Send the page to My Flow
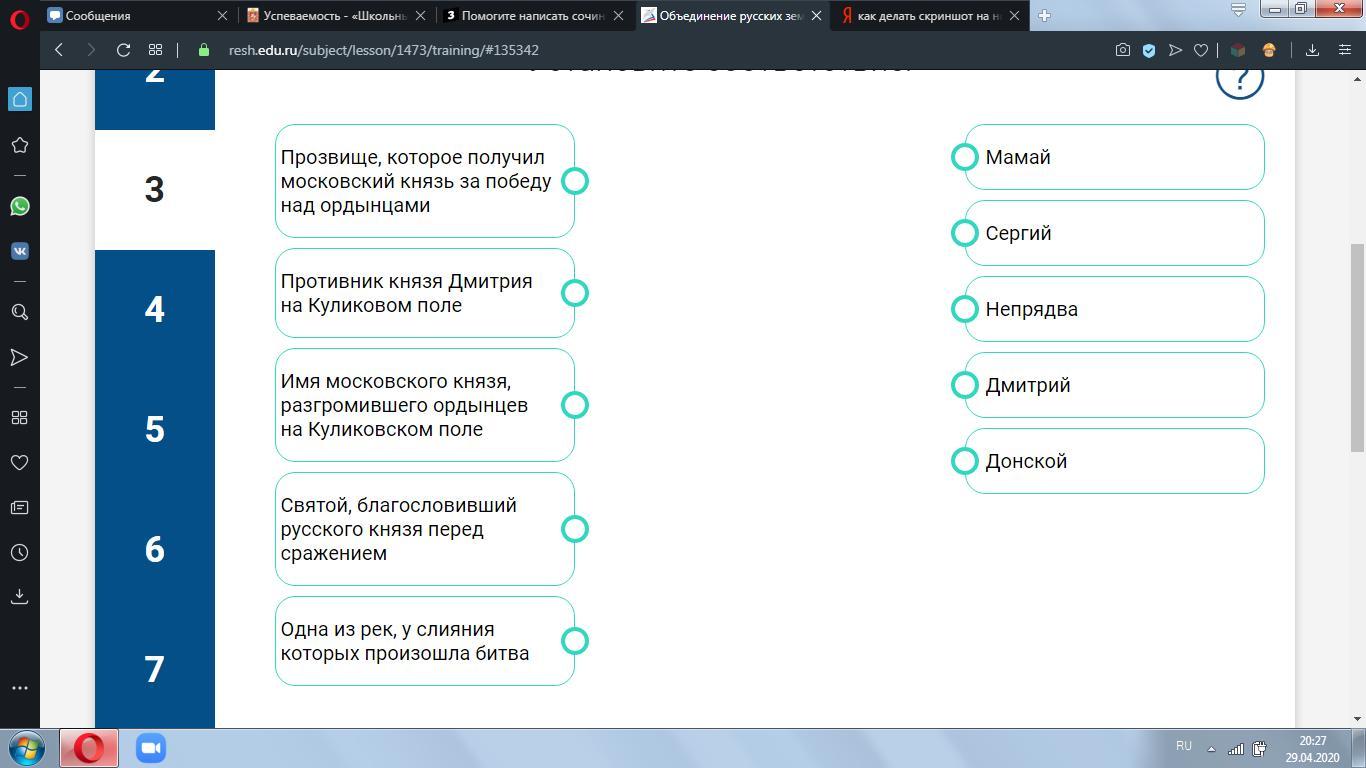The height and width of the screenshot is (768, 1366). pyautogui.click(x=1175, y=50)
